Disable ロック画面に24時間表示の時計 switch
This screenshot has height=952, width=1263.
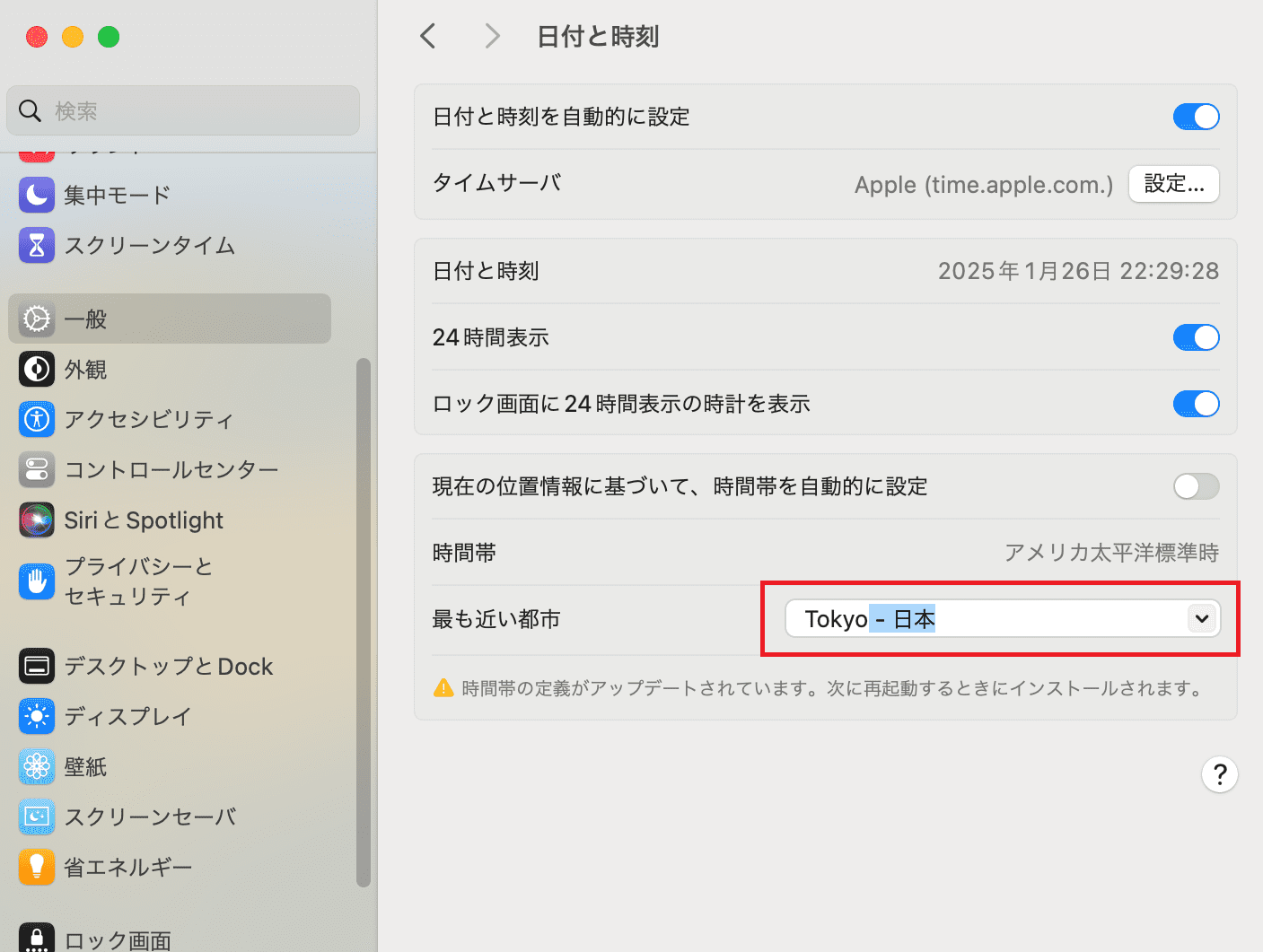point(1196,404)
